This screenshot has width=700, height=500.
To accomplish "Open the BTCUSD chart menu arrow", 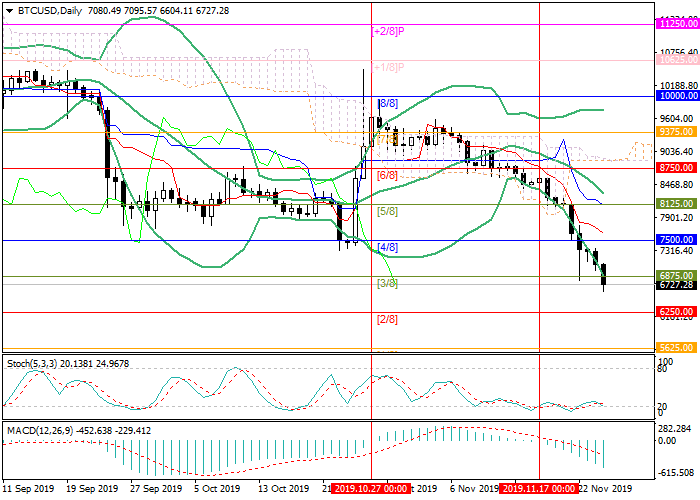I will coord(9,11).
